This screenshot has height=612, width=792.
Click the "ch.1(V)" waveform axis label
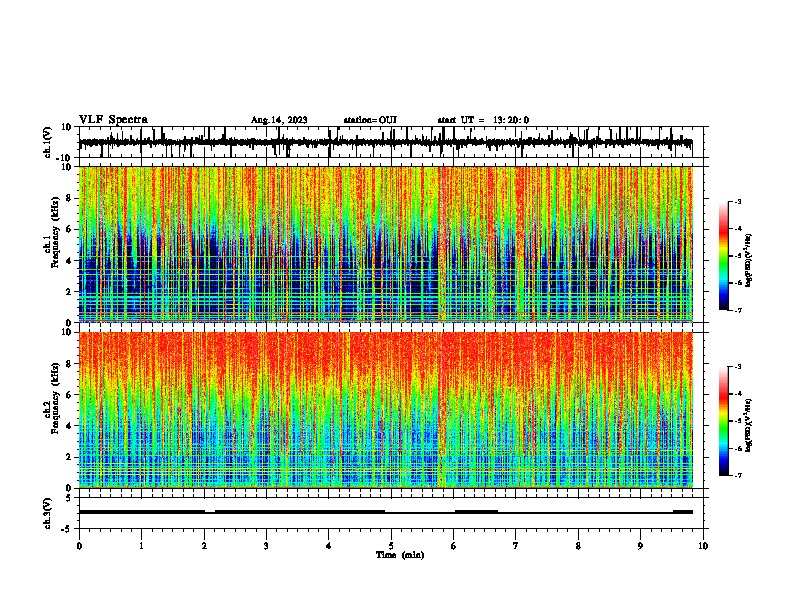(x=48, y=142)
